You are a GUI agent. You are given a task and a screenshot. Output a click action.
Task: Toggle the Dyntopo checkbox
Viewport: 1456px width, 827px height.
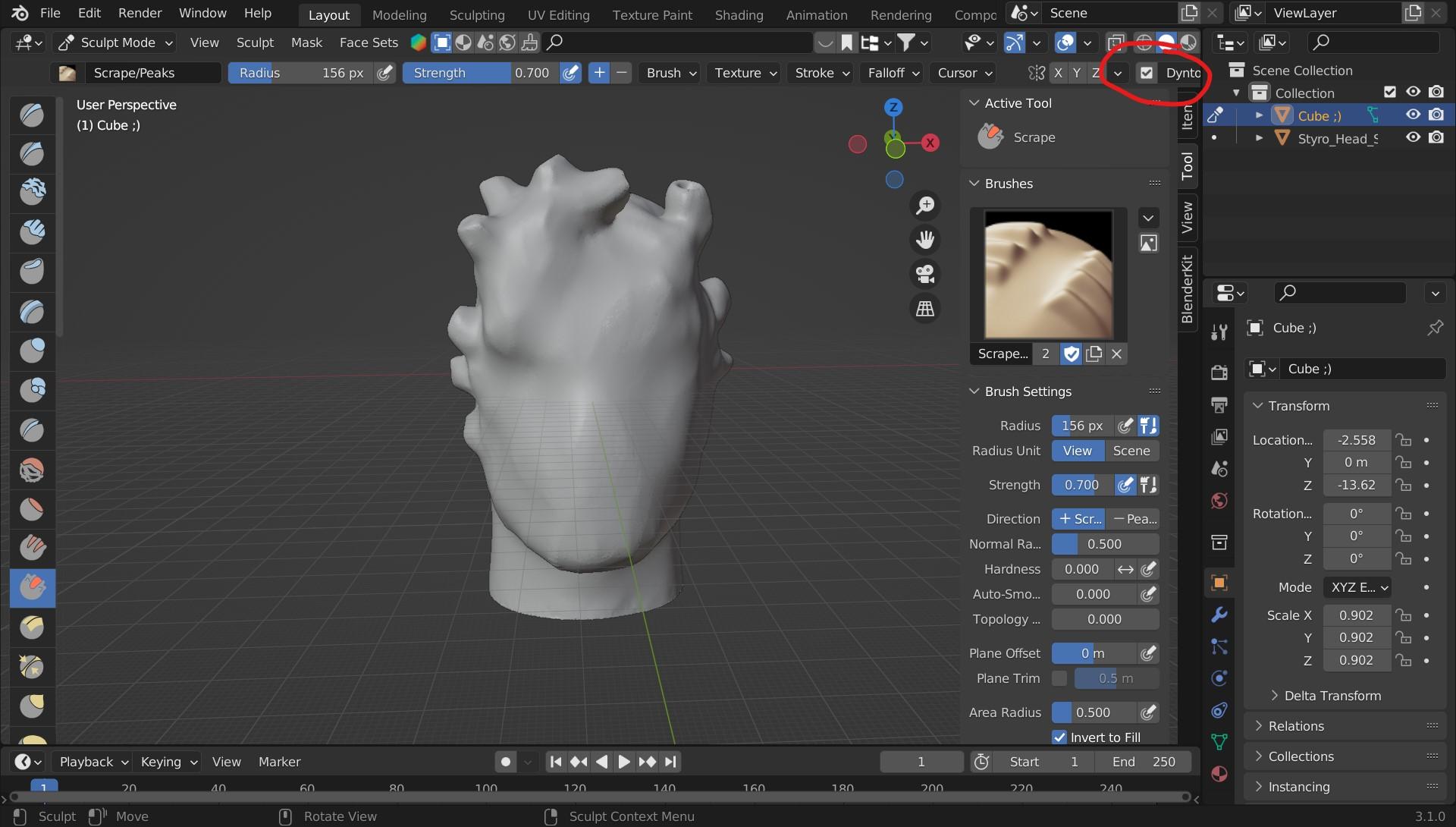(1147, 73)
